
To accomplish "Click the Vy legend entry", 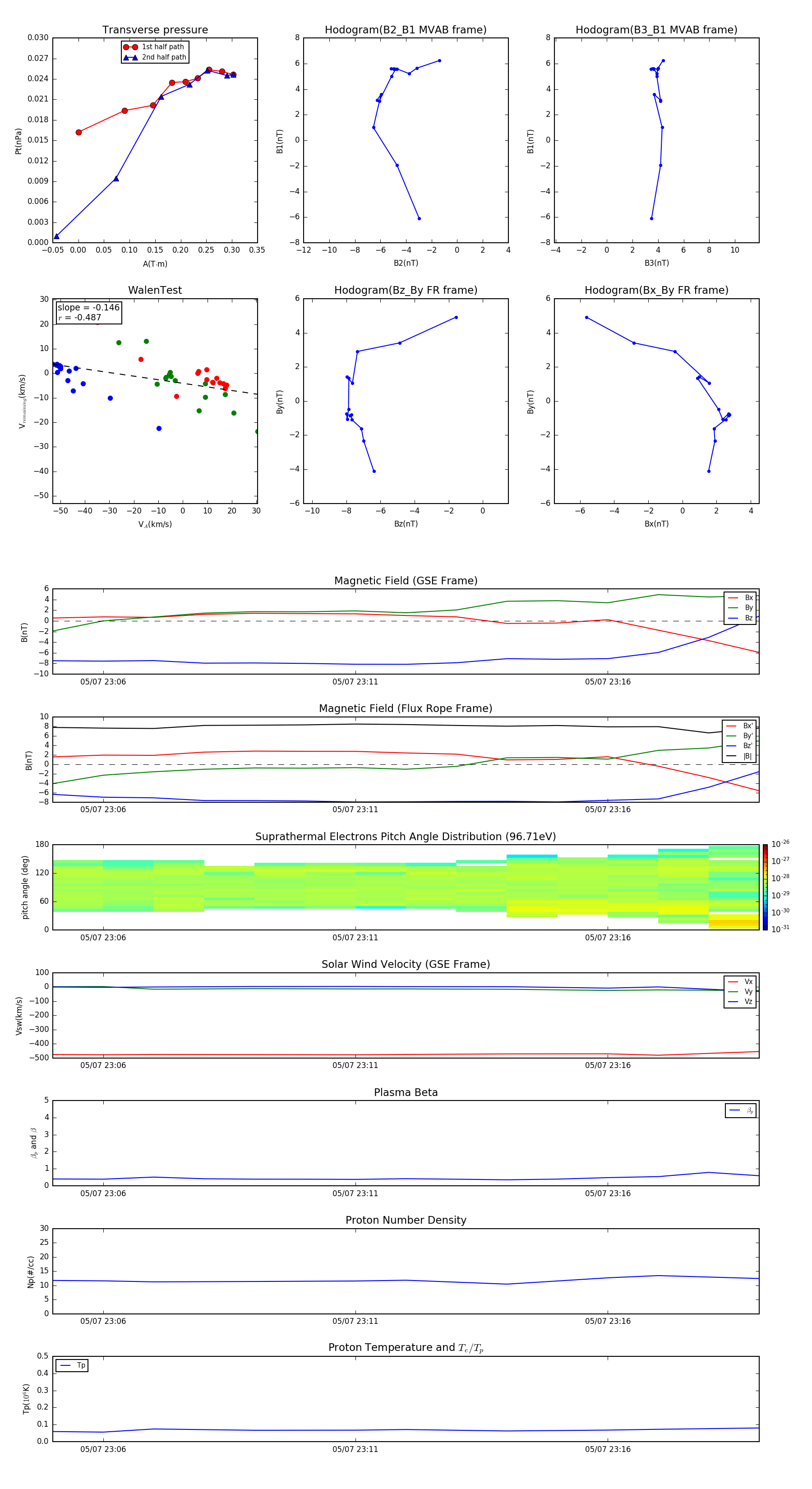I will pos(740,991).
